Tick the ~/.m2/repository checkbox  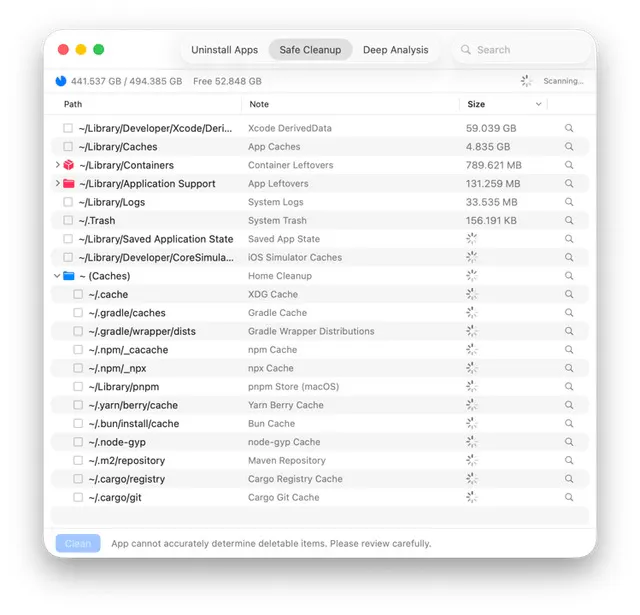78,460
